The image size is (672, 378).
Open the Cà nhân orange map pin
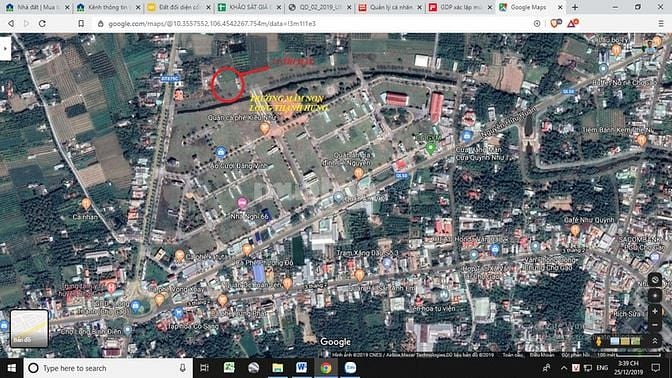[x=86, y=204]
